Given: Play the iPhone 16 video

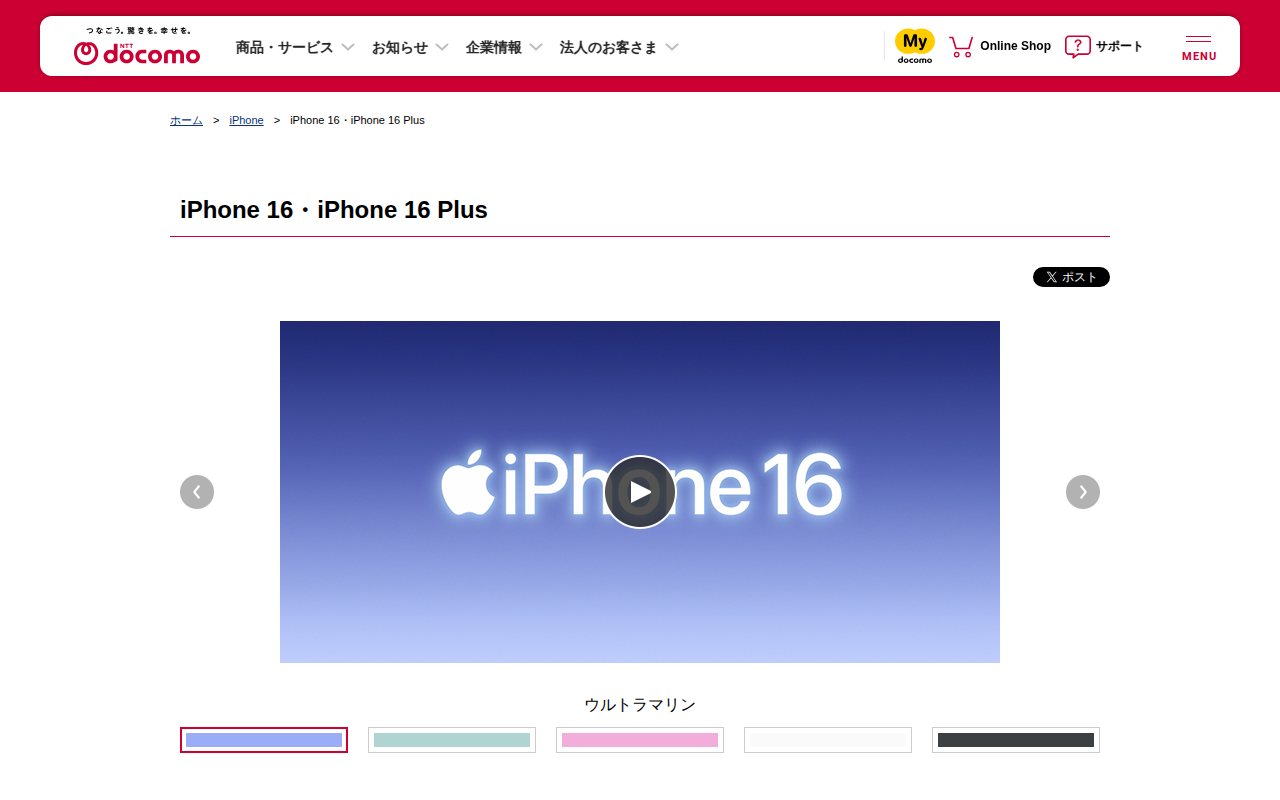Looking at the screenshot, I should coord(640,492).
